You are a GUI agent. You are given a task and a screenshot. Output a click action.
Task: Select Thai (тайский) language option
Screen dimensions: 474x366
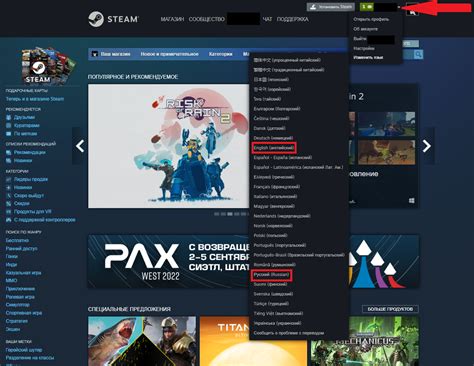[267, 99]
